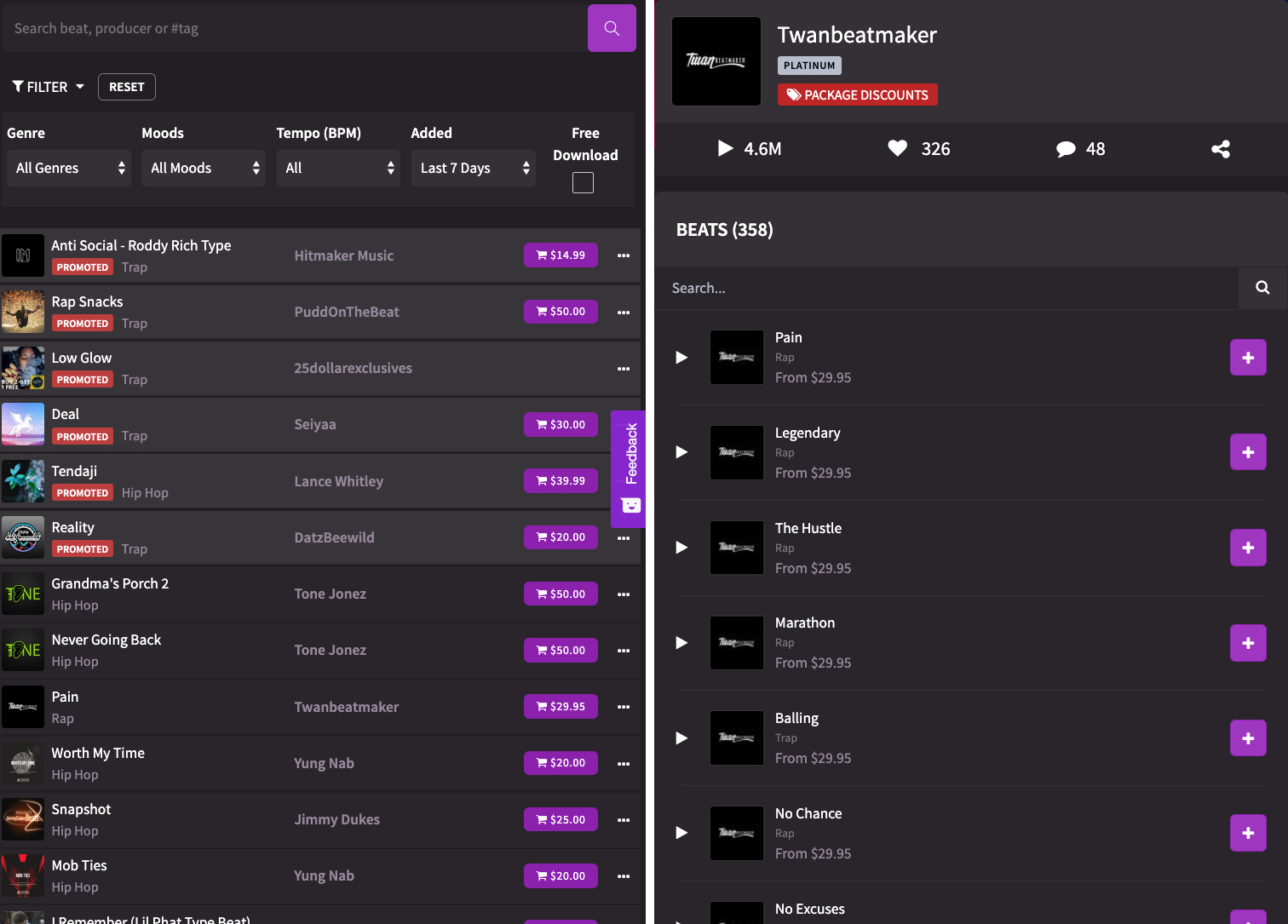Add Marathon with plus button
1288x924 pixels.
pos(1248,643)
